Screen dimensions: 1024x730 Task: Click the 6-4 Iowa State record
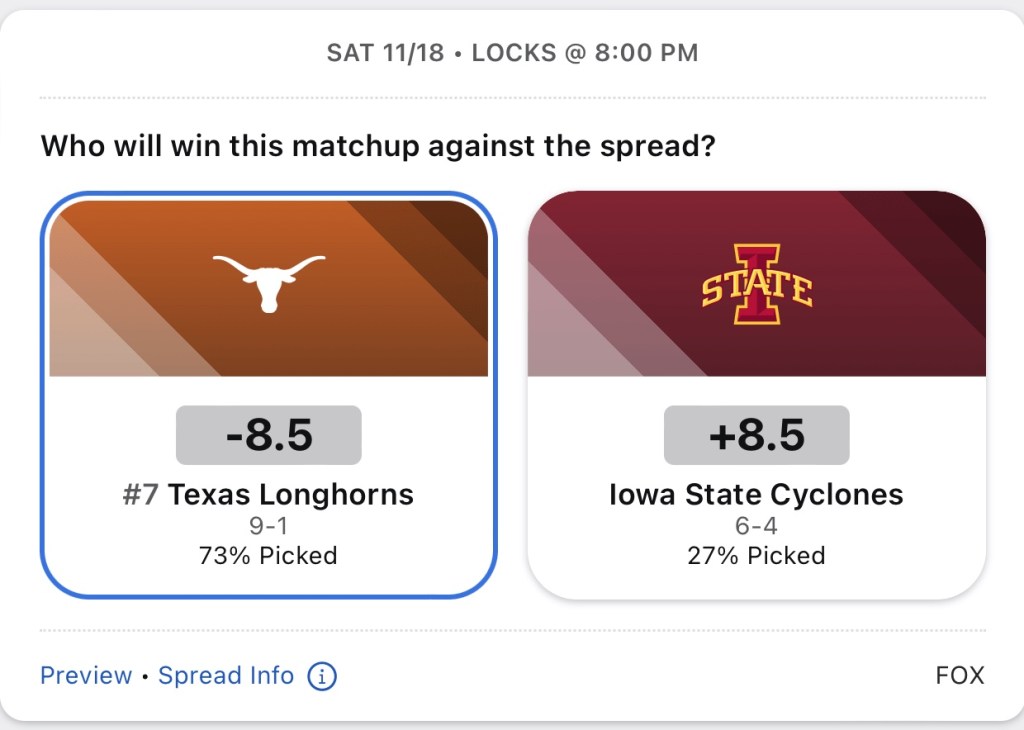click(x=756, y=526)
